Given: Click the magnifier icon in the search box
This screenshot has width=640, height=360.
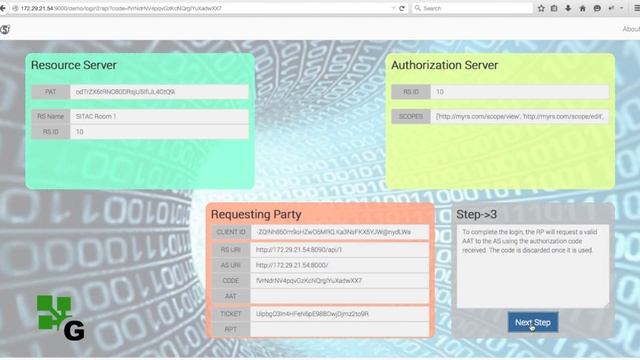Looking at the screenshot, I should (418, 8).
